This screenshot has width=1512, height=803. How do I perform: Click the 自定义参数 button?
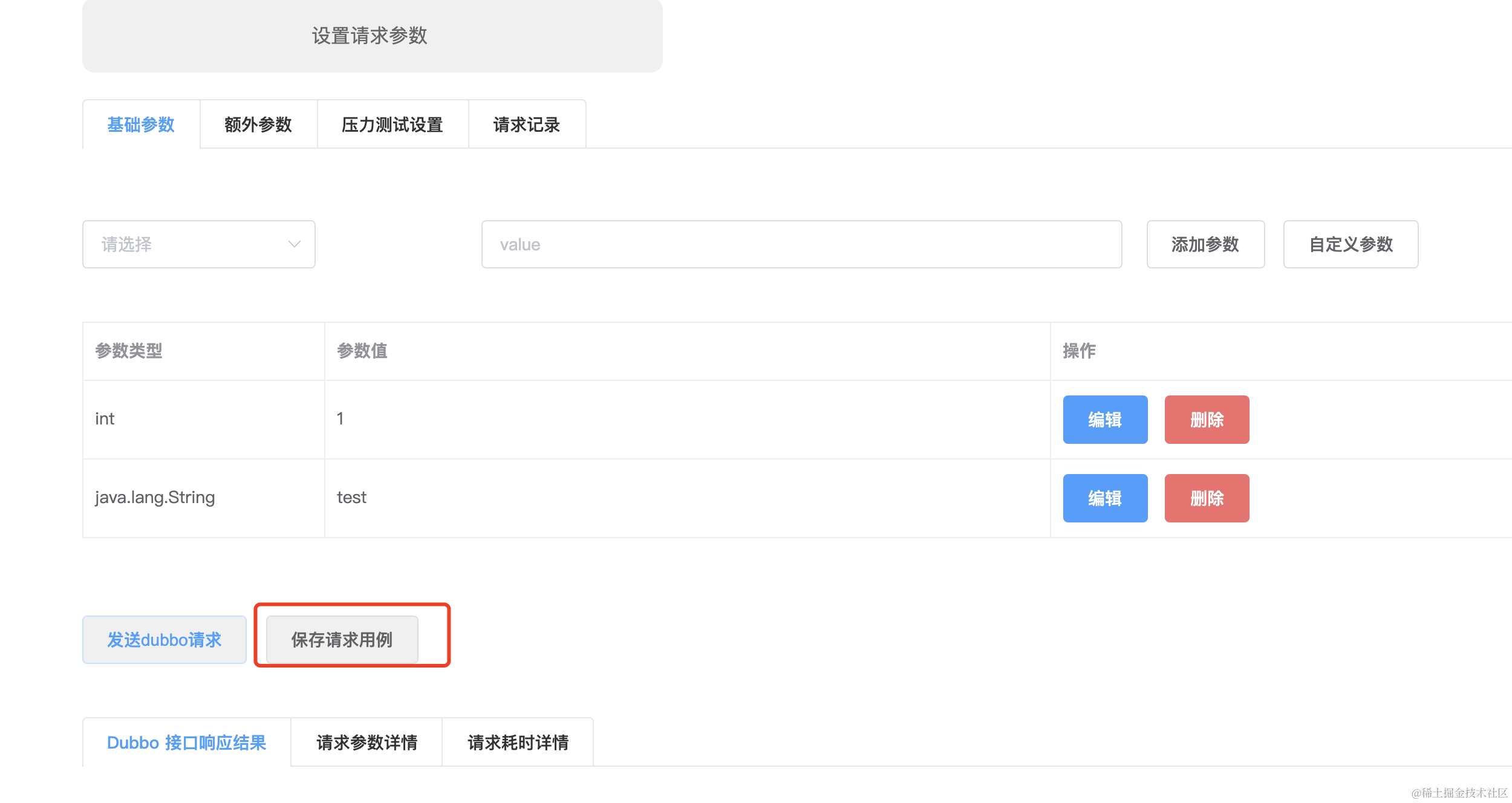click(x=1350, y=244)
